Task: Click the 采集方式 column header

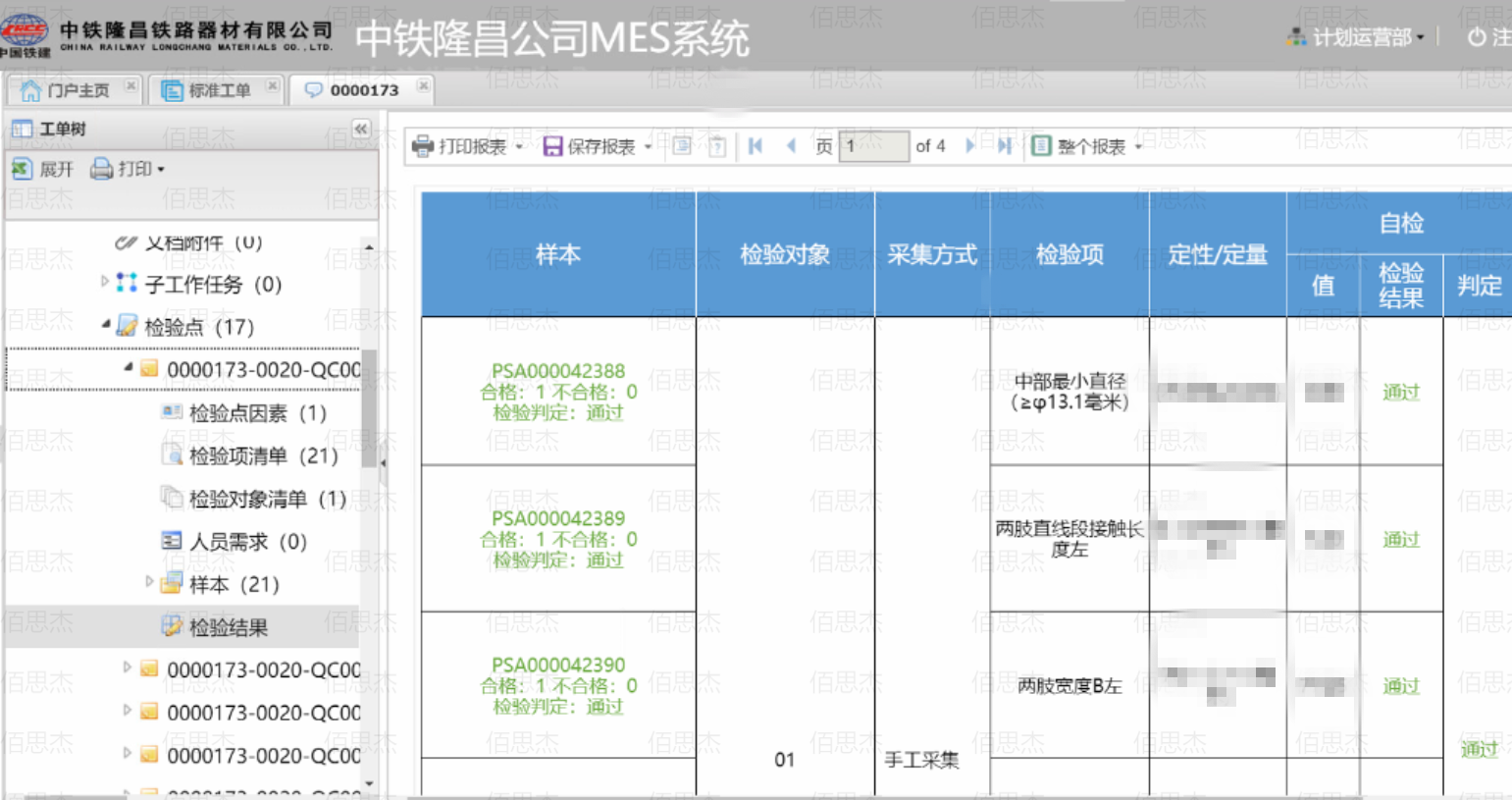Action: [932, 254]
